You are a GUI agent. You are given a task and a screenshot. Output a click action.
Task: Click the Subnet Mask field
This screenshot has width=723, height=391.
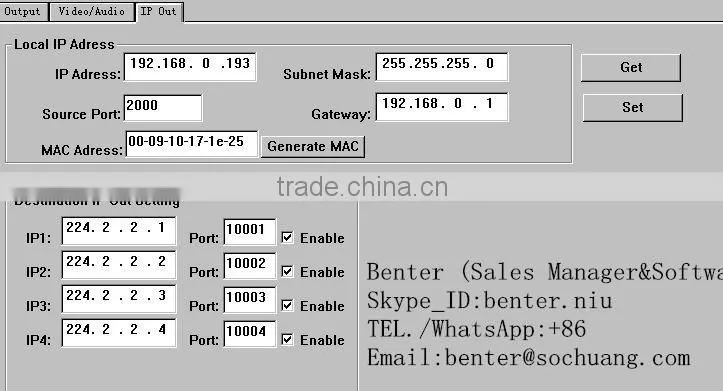[442, 67]
